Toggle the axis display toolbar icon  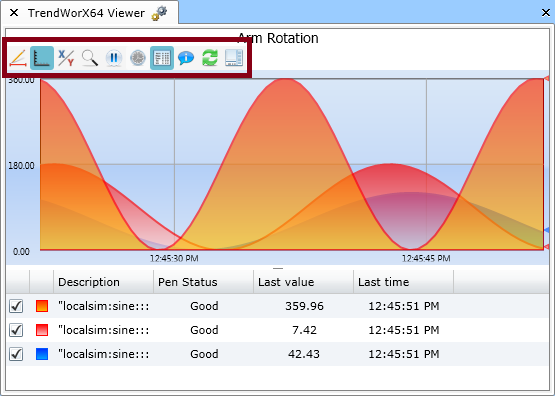[x=42, y=58]
